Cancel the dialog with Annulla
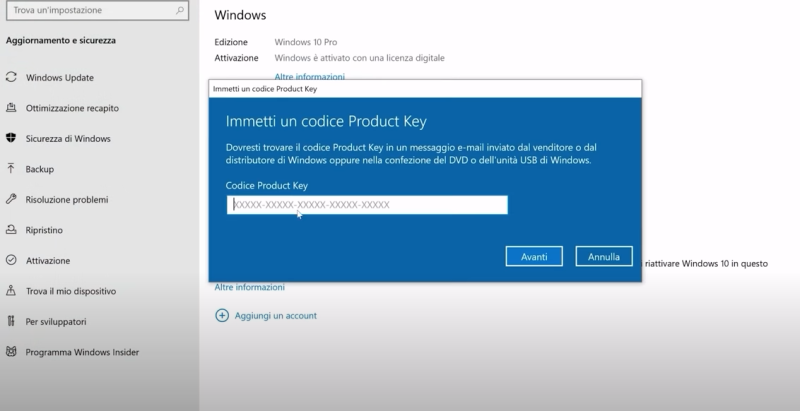Screen dimensions: 800x411 click(x=604, y=257)
